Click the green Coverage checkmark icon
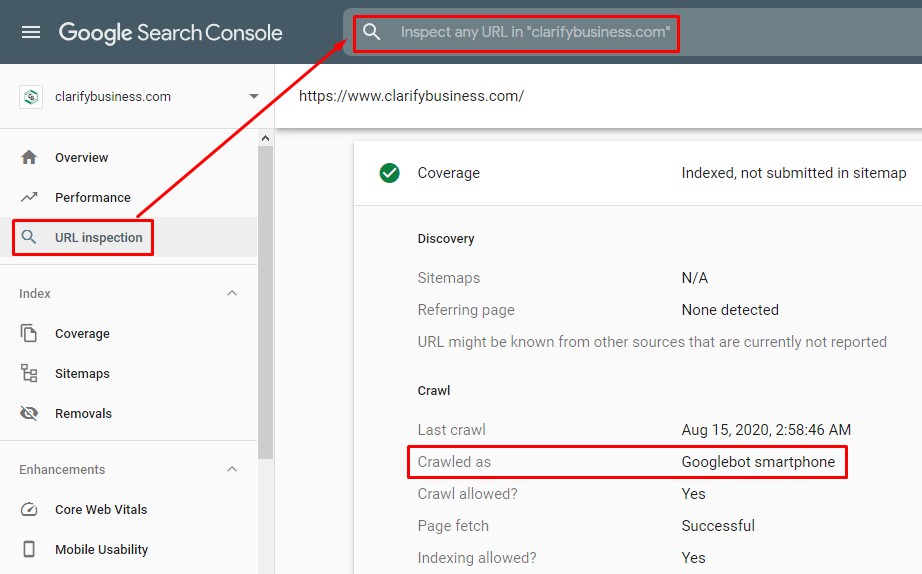 [389, 173]
